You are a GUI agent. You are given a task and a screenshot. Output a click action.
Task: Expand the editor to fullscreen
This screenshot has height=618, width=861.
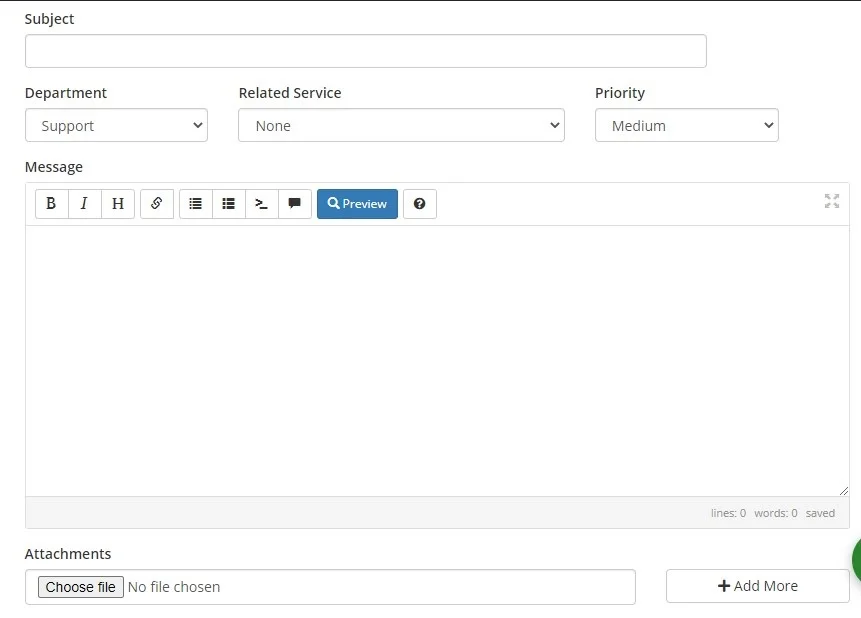[831, 201]
